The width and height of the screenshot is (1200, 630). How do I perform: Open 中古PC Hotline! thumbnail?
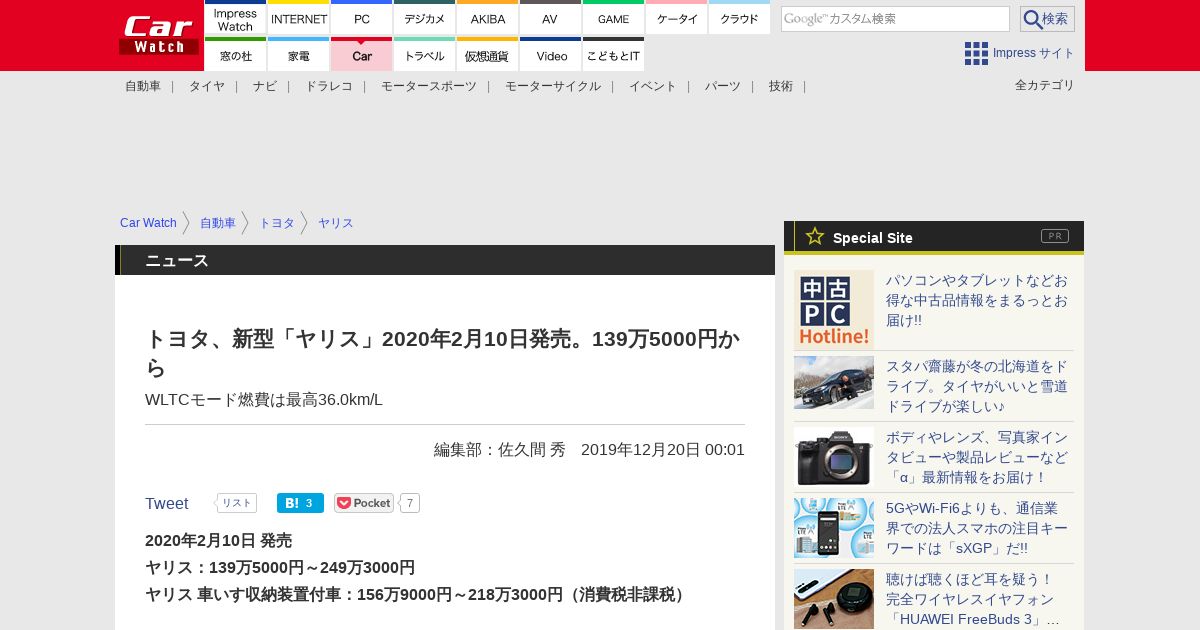[834, 310]
